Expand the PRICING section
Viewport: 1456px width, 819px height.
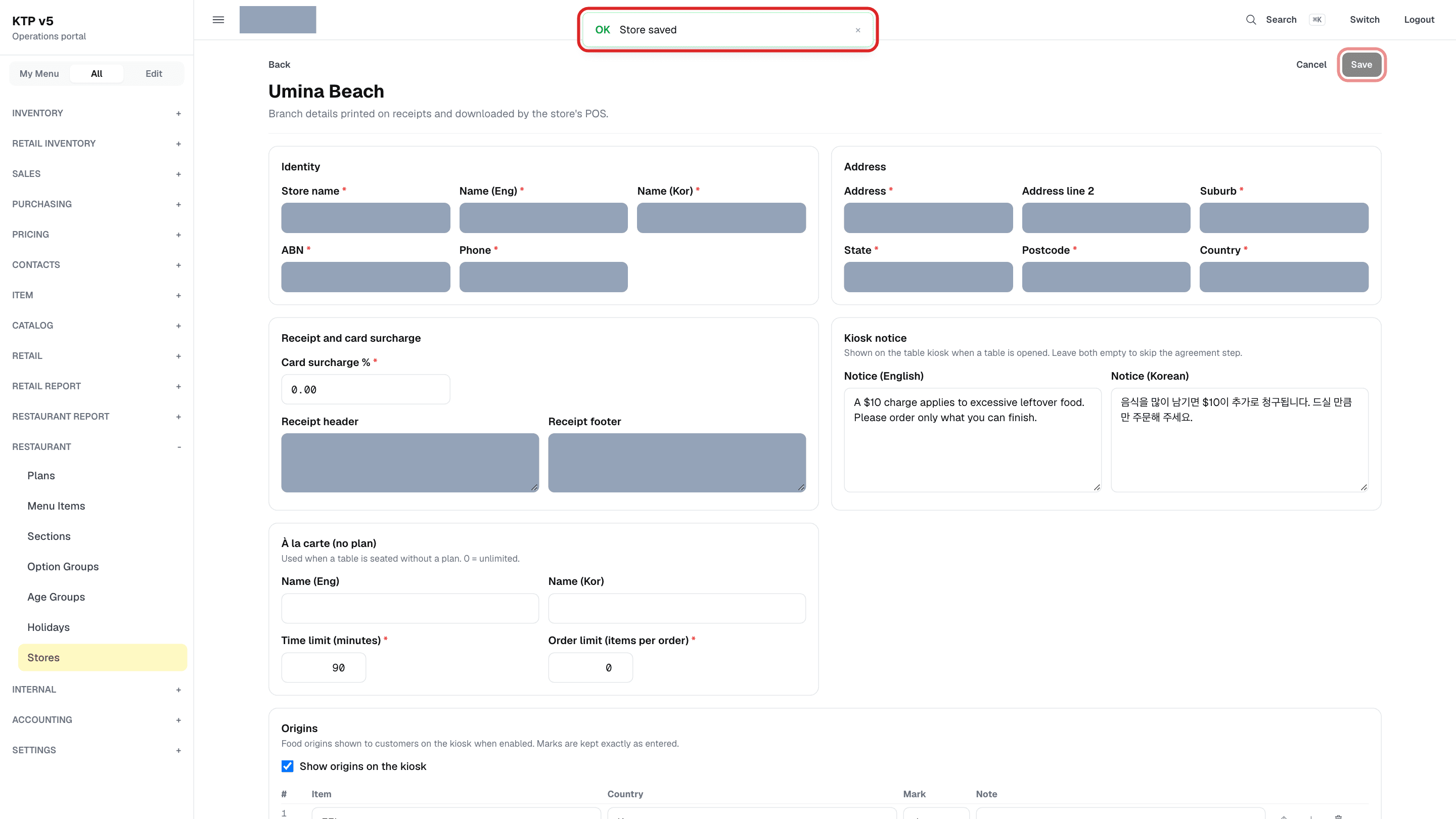coord(97,235)
